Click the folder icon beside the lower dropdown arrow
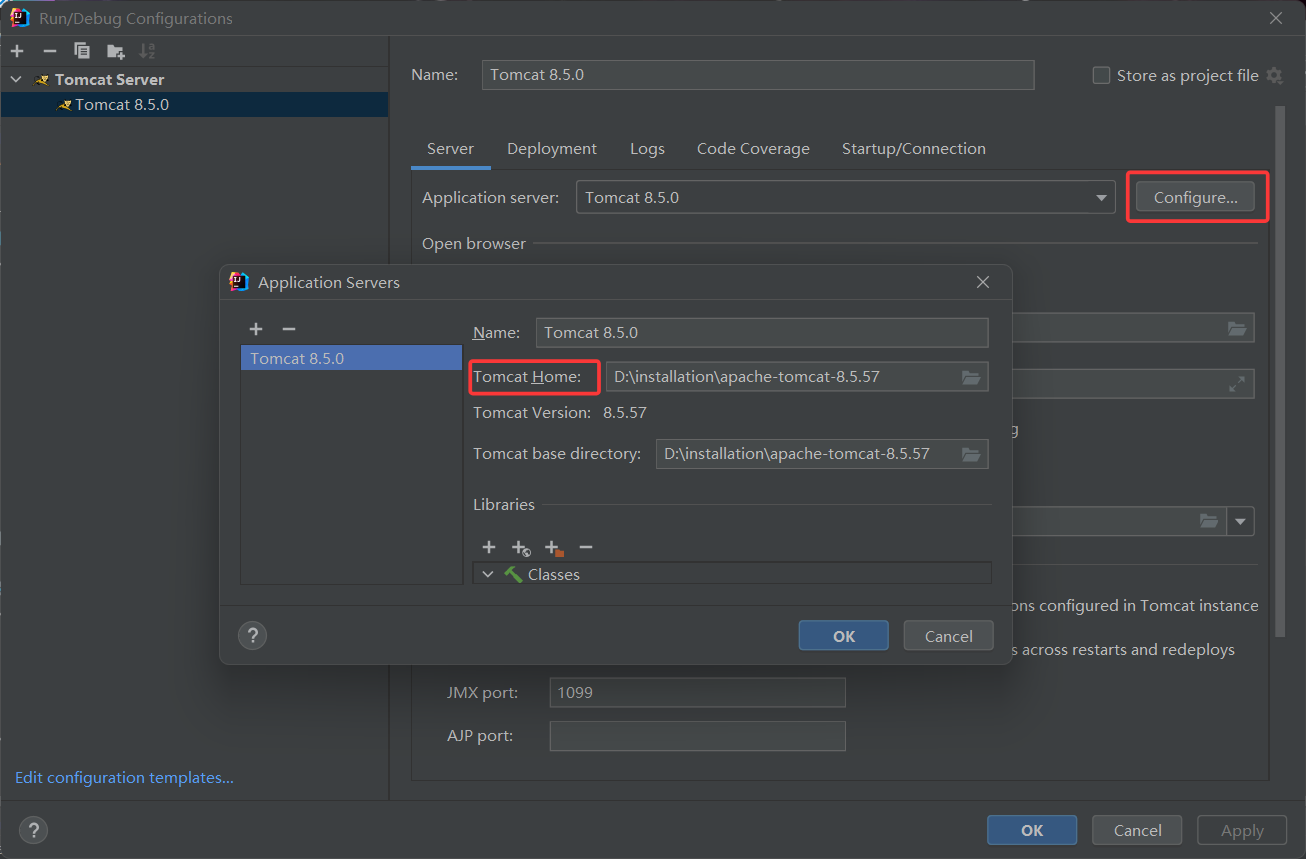Viewport: 1306px width, 859px height. click(x=1209, y=521)
